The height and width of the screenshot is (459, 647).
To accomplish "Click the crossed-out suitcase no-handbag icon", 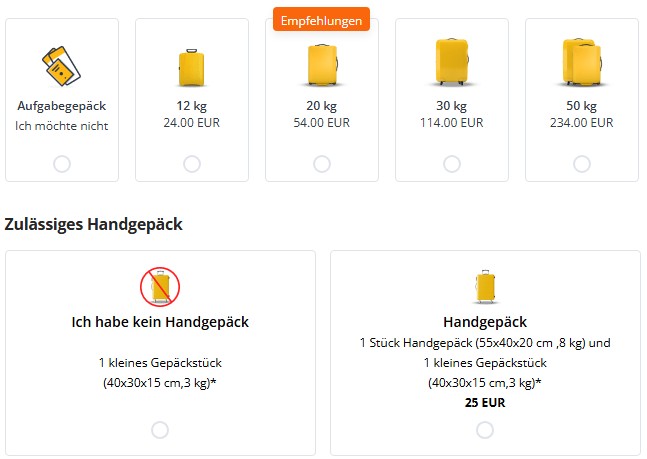I will click(160, 286).
